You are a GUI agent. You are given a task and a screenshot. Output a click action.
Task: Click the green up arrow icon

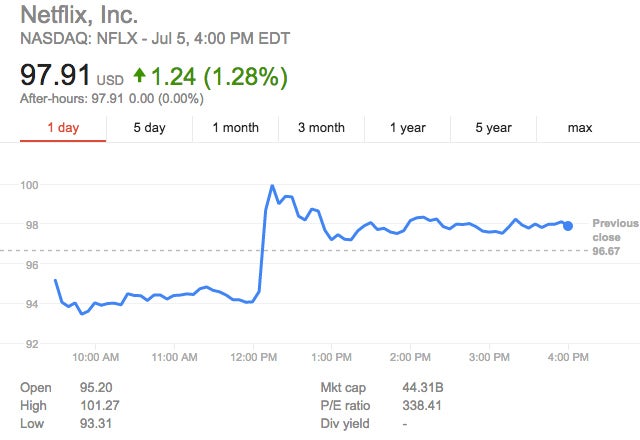click(x=139, y=74)
